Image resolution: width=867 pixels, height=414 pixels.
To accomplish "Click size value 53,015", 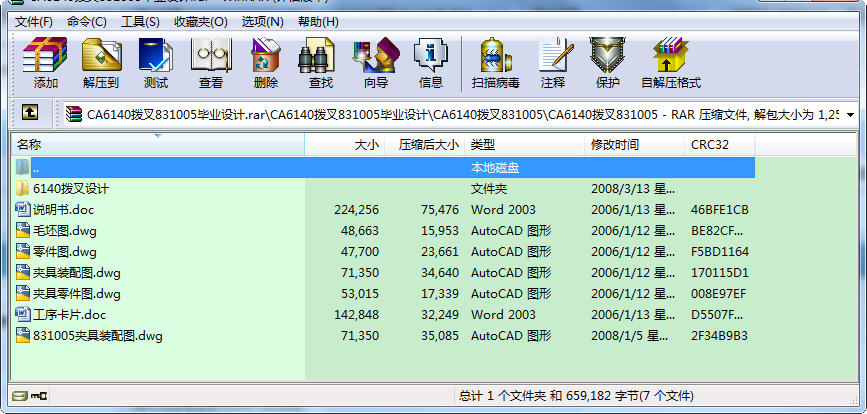I will point(361,294).
